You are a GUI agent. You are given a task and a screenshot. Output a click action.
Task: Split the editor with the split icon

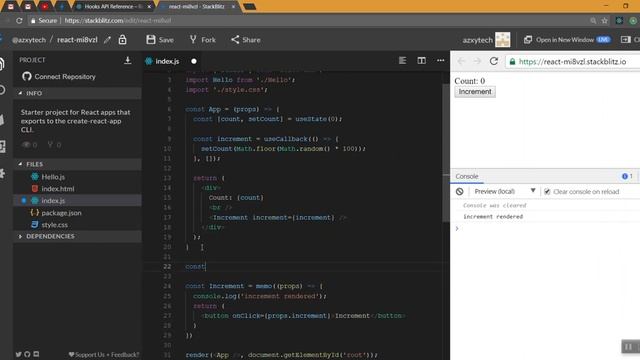[x=422, y=61]
